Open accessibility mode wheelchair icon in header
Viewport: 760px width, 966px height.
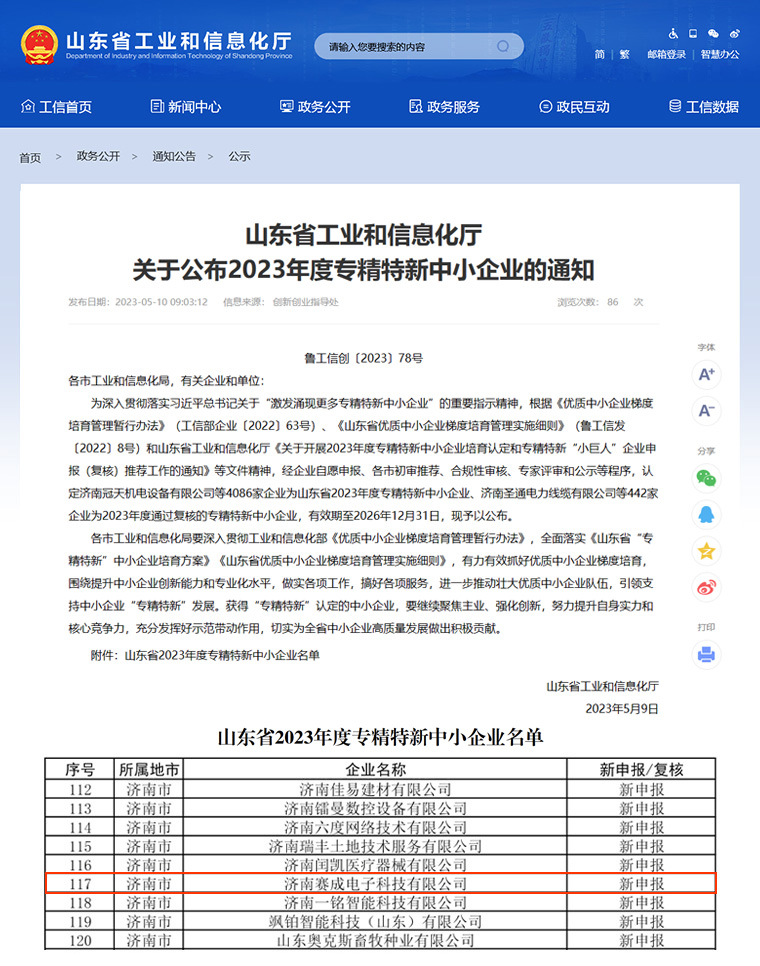pyautogui.click(x=673, y=34)
